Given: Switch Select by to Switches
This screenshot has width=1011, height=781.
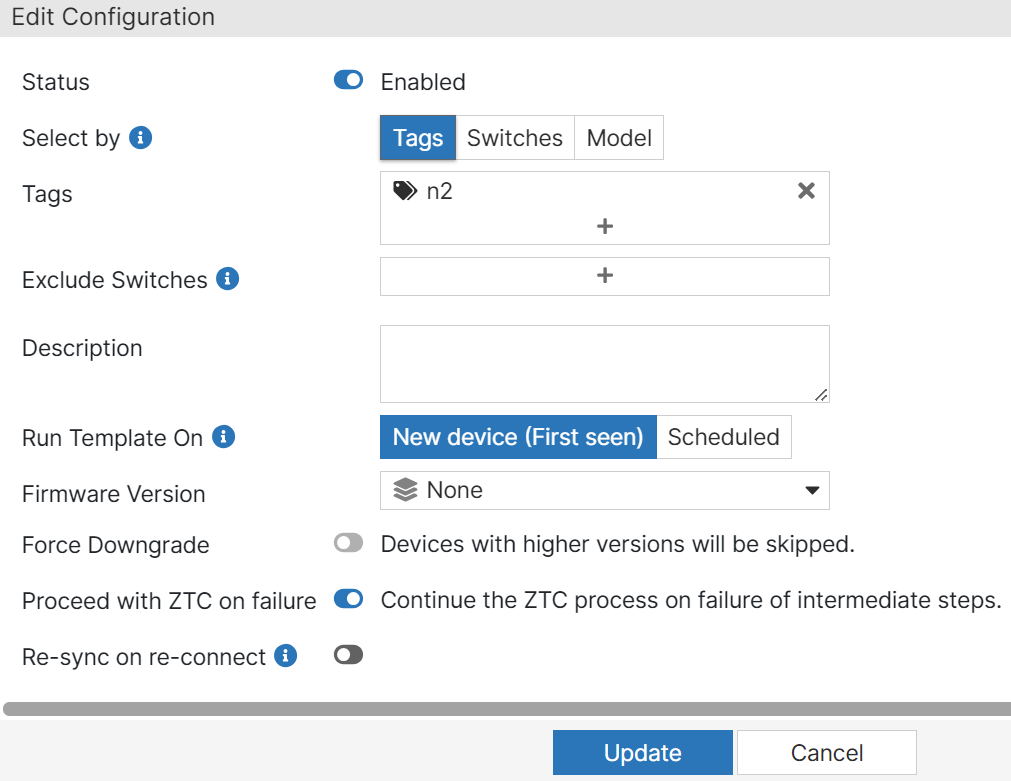Looking at the screenshot, I should pyautogui.click(x=515, y=138).
